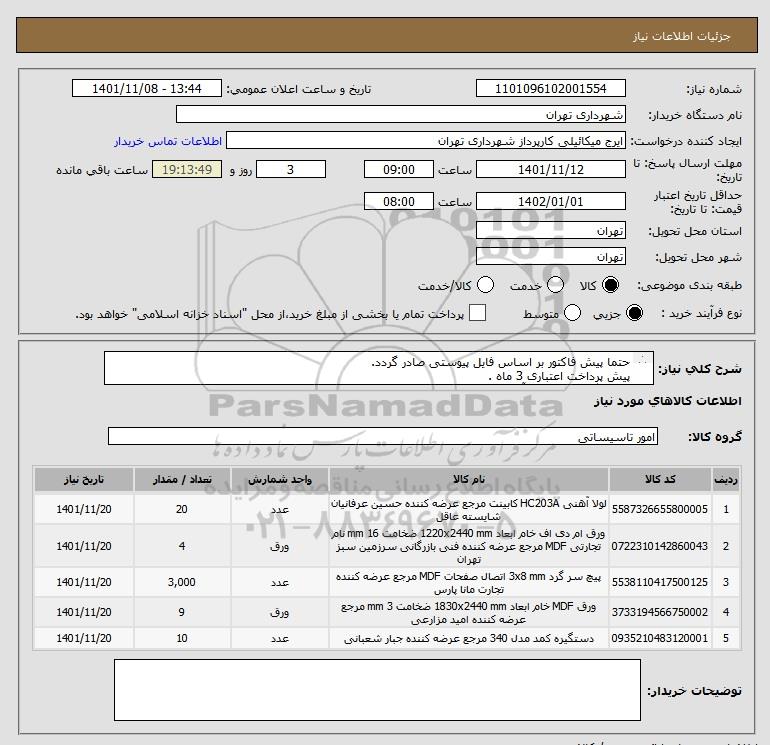This screenshot has height=745, width=770.
Task: Click item code 5538110417500125
Action: 660,582
